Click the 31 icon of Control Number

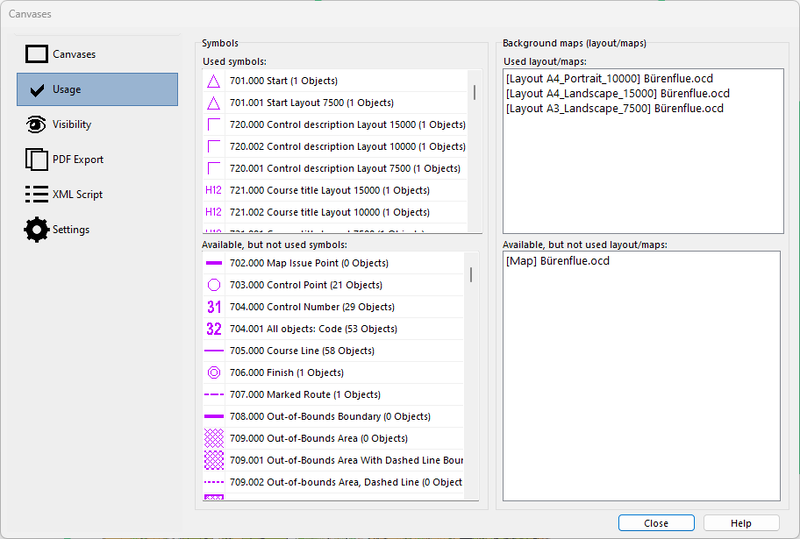[x=214, y=307]
